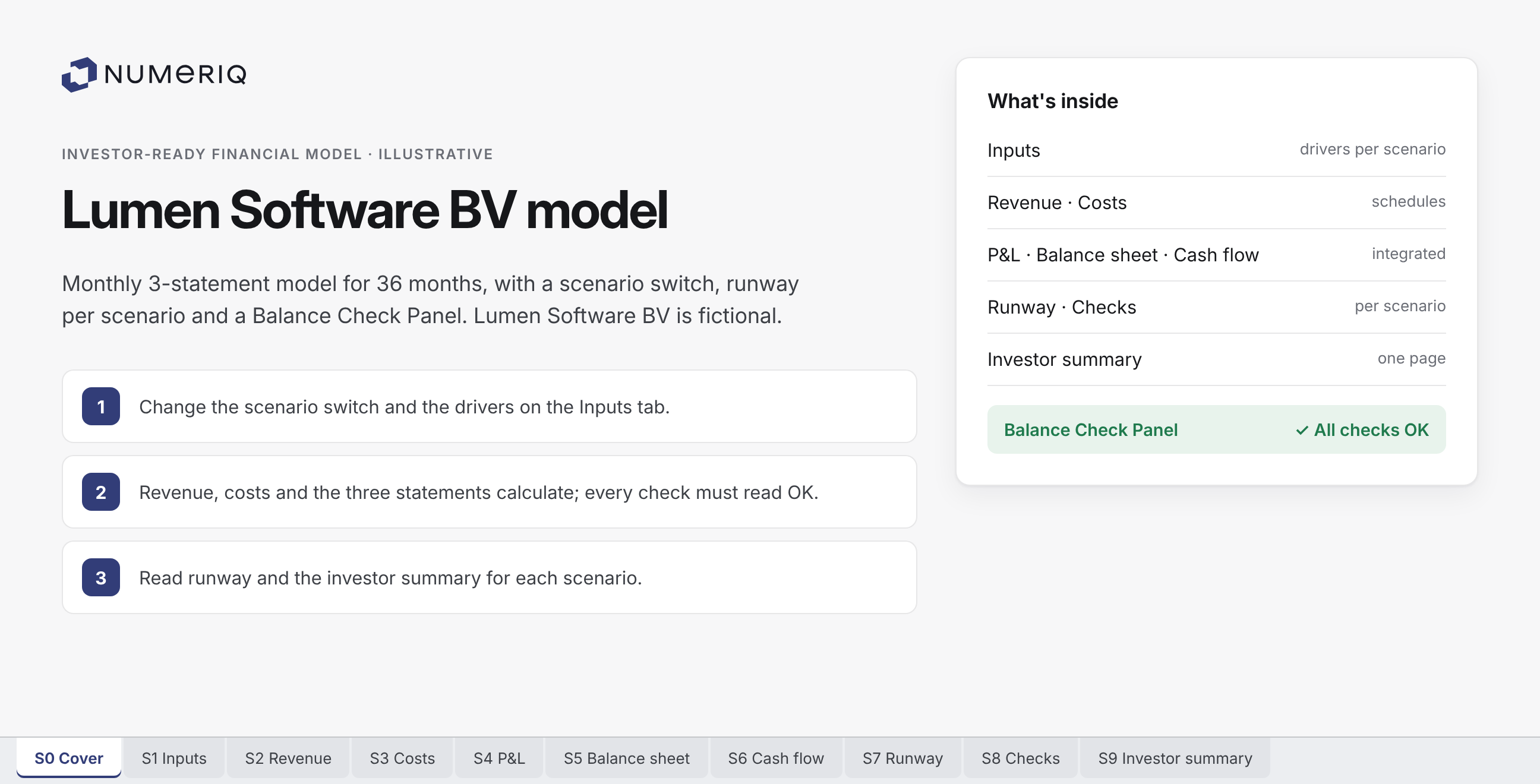Click the 'one page' note
Viewport: 1540px width, 784px height.
(x=1412, y=359)
